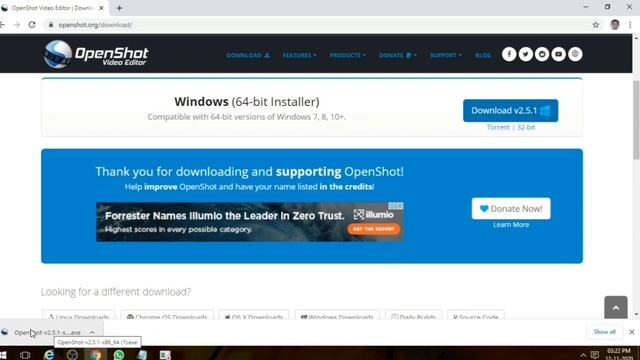
Task: Open a new browser tab
Action: [x=119, y=8]
